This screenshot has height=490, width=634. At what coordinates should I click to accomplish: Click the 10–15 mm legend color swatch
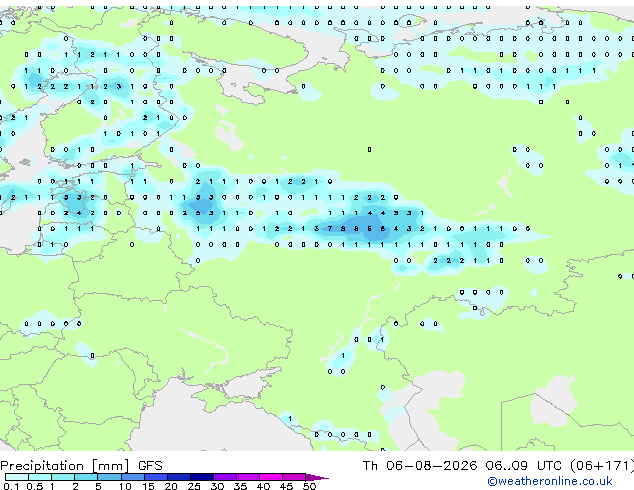(x=133, y=477)
